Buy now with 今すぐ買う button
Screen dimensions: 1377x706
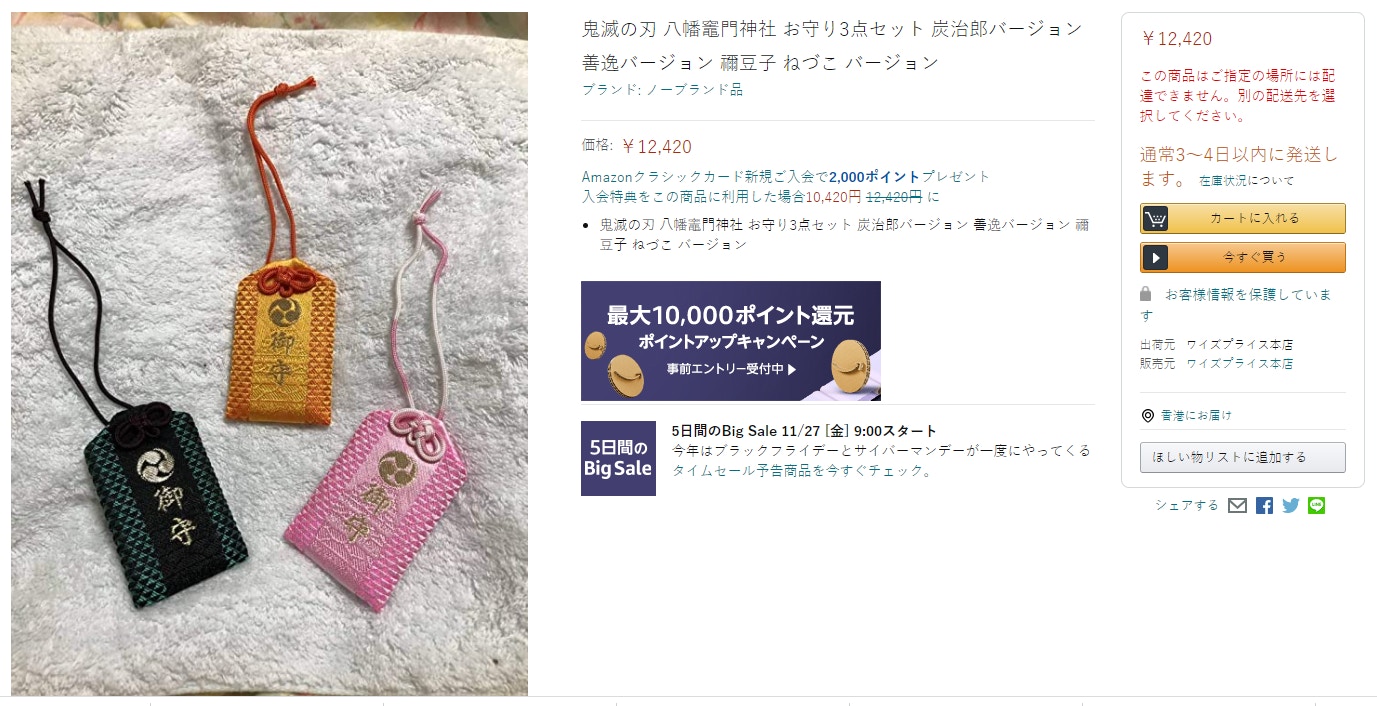coord(1243,257)
